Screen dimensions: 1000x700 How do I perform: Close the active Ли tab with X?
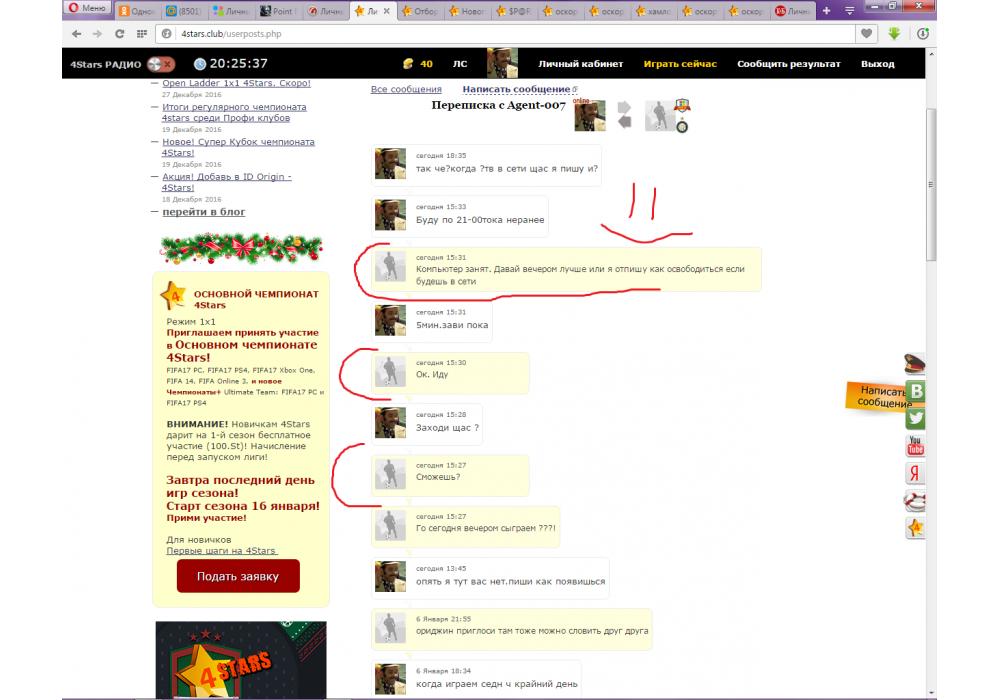(x=386, y=11)
